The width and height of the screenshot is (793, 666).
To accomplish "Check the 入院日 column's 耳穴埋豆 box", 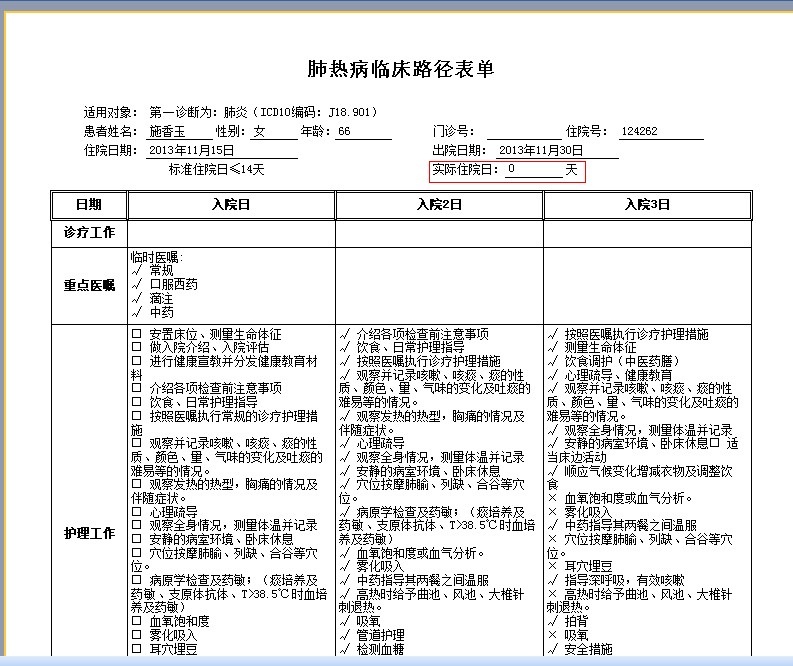I will coord(137,648).
